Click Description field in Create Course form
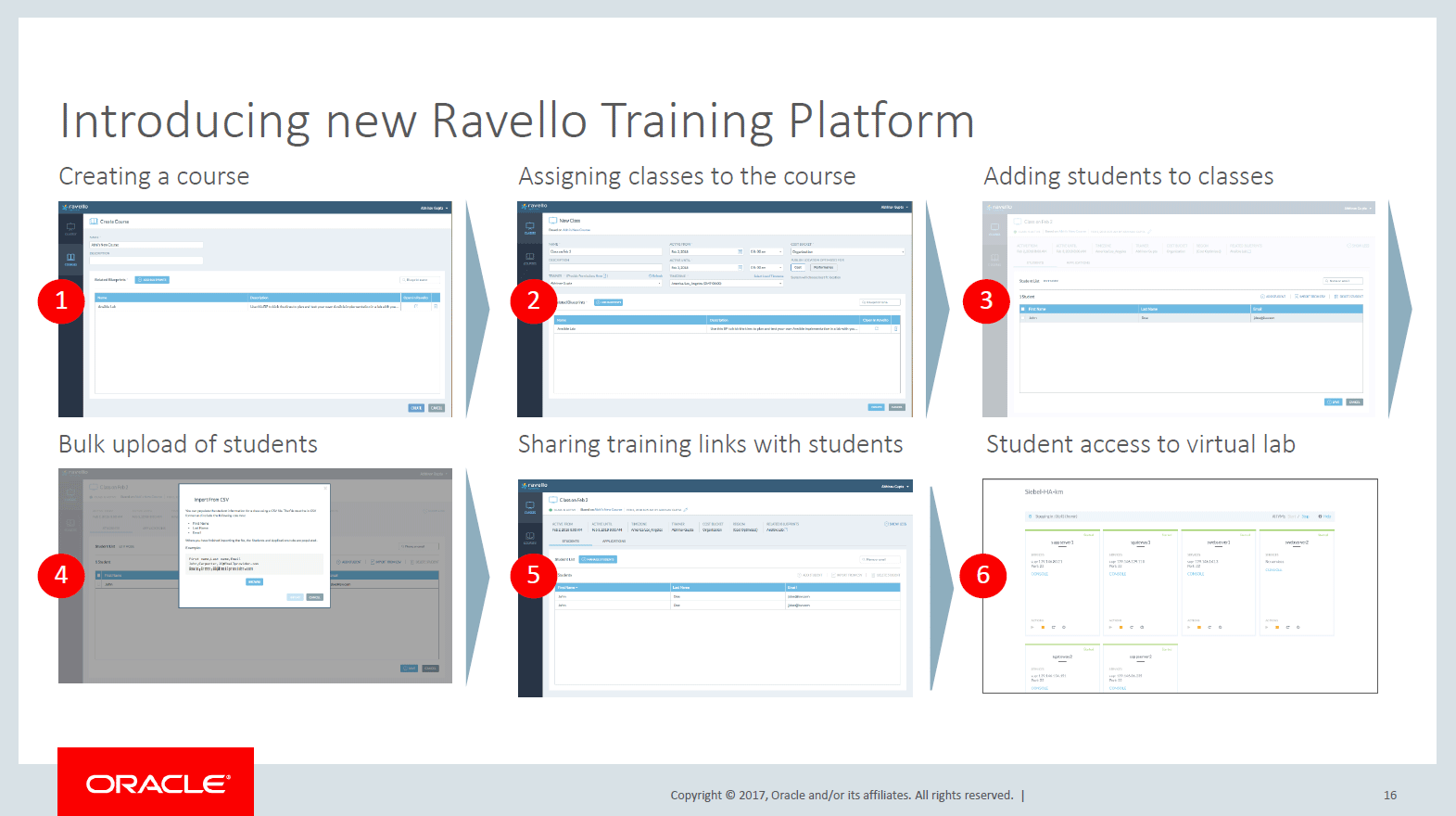This screenshot has width=1456, height=816. tap(146, 261)
